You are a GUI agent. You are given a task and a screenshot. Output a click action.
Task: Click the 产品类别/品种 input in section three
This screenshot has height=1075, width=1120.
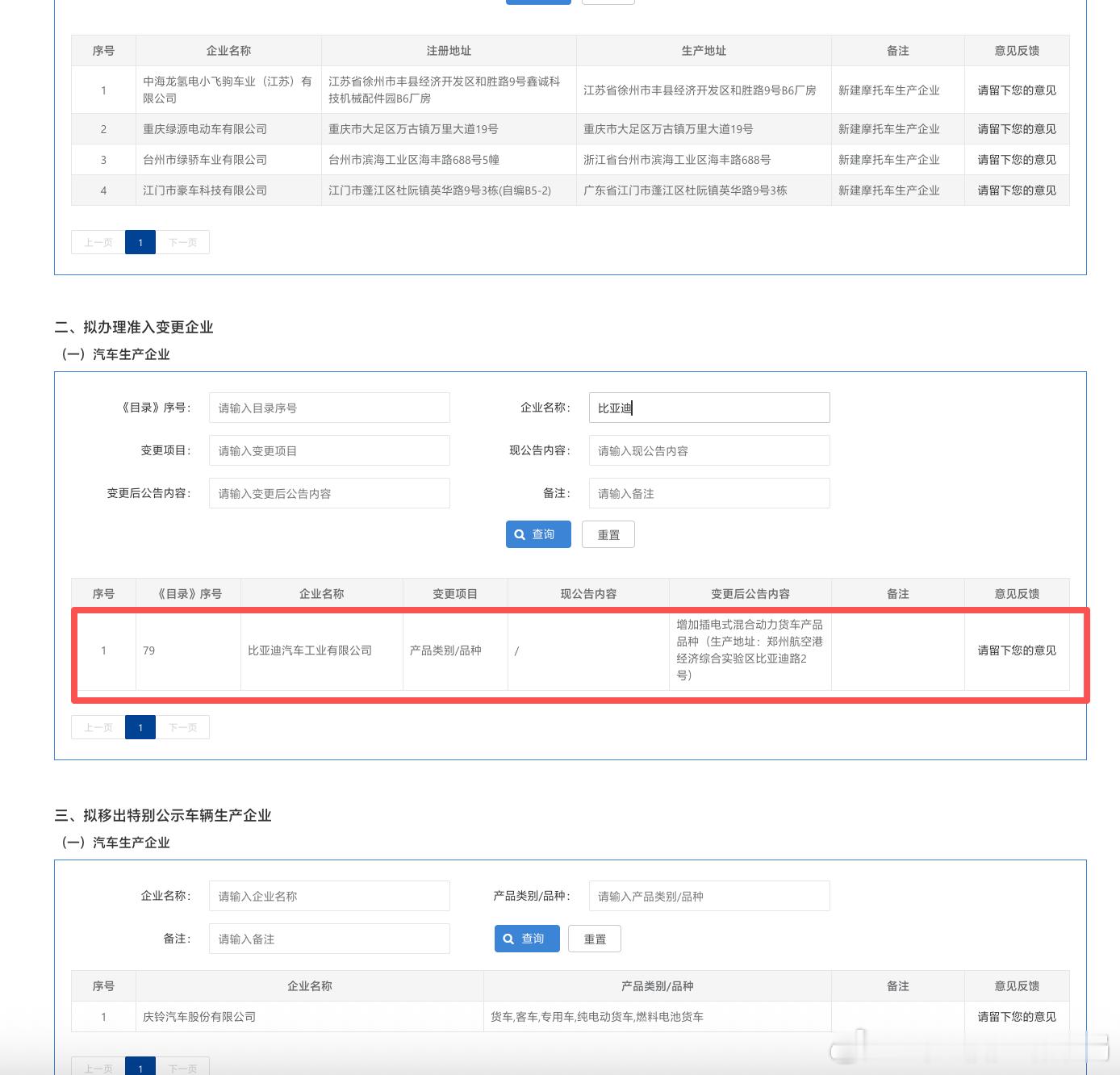click(708, 896)
